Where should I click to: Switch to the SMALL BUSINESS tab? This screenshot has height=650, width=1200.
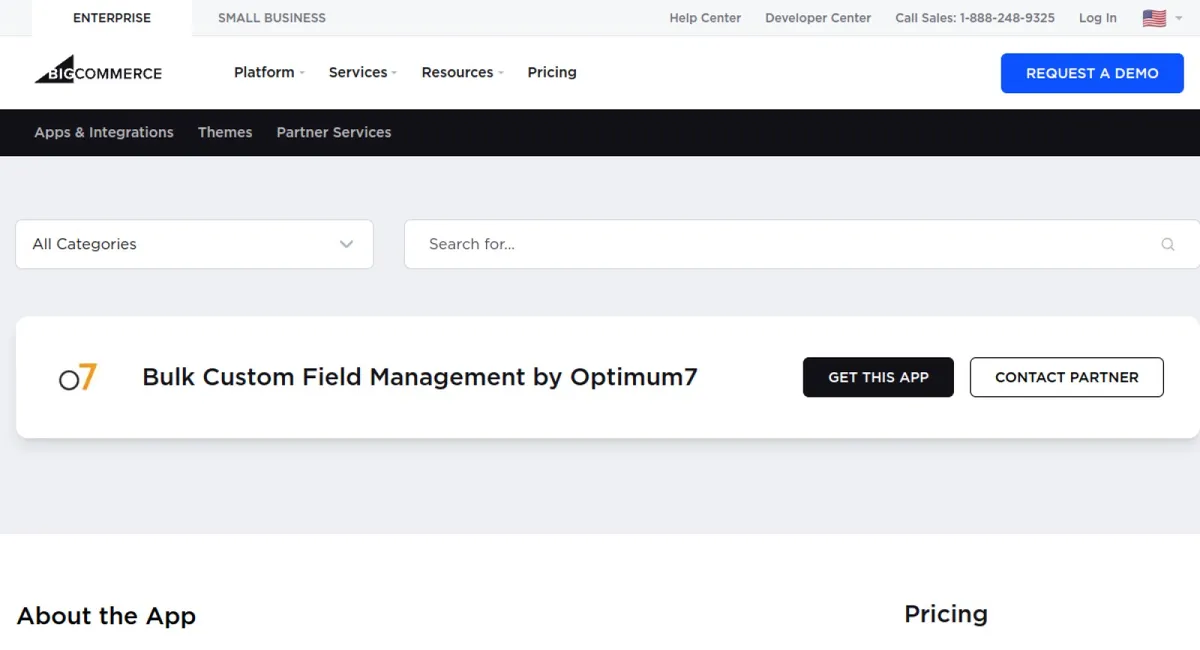[x=271, y=17]
